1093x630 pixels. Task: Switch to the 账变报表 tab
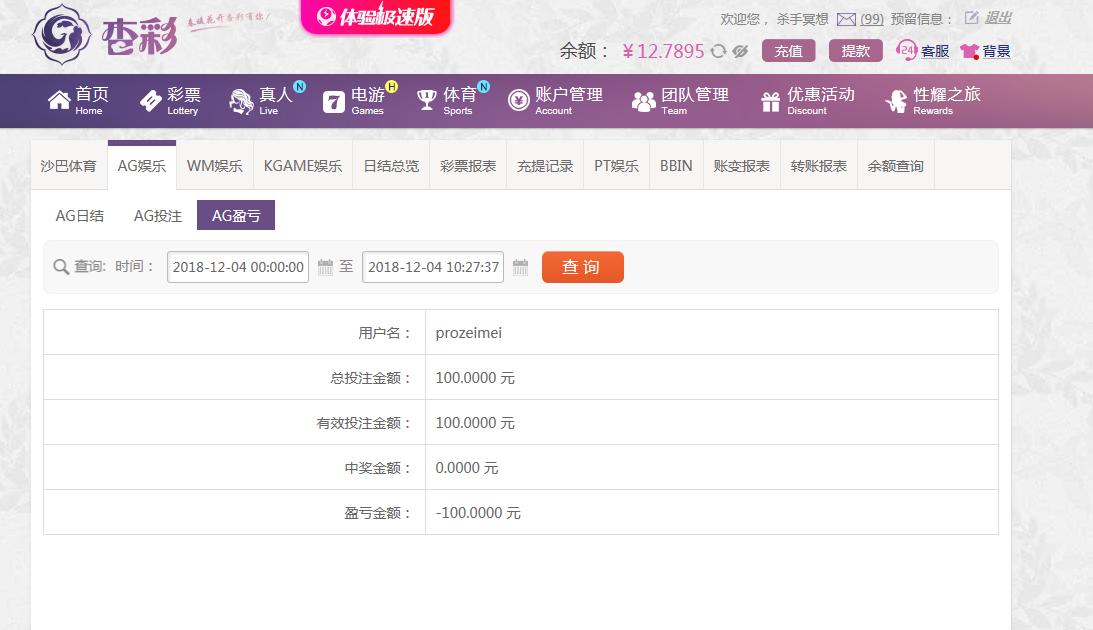tap(742, 166)
